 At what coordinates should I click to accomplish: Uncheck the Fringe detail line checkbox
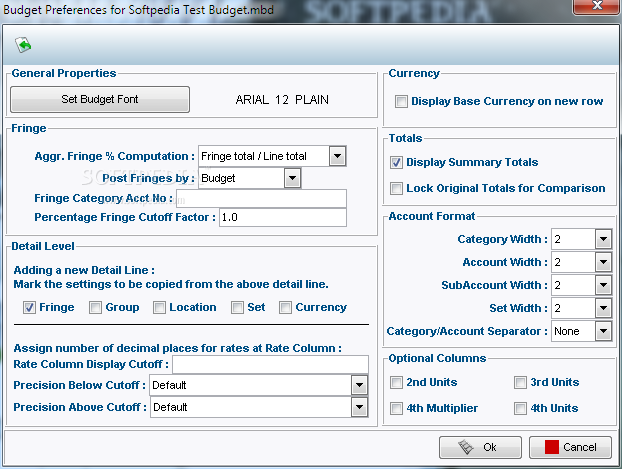click(29, 308)
